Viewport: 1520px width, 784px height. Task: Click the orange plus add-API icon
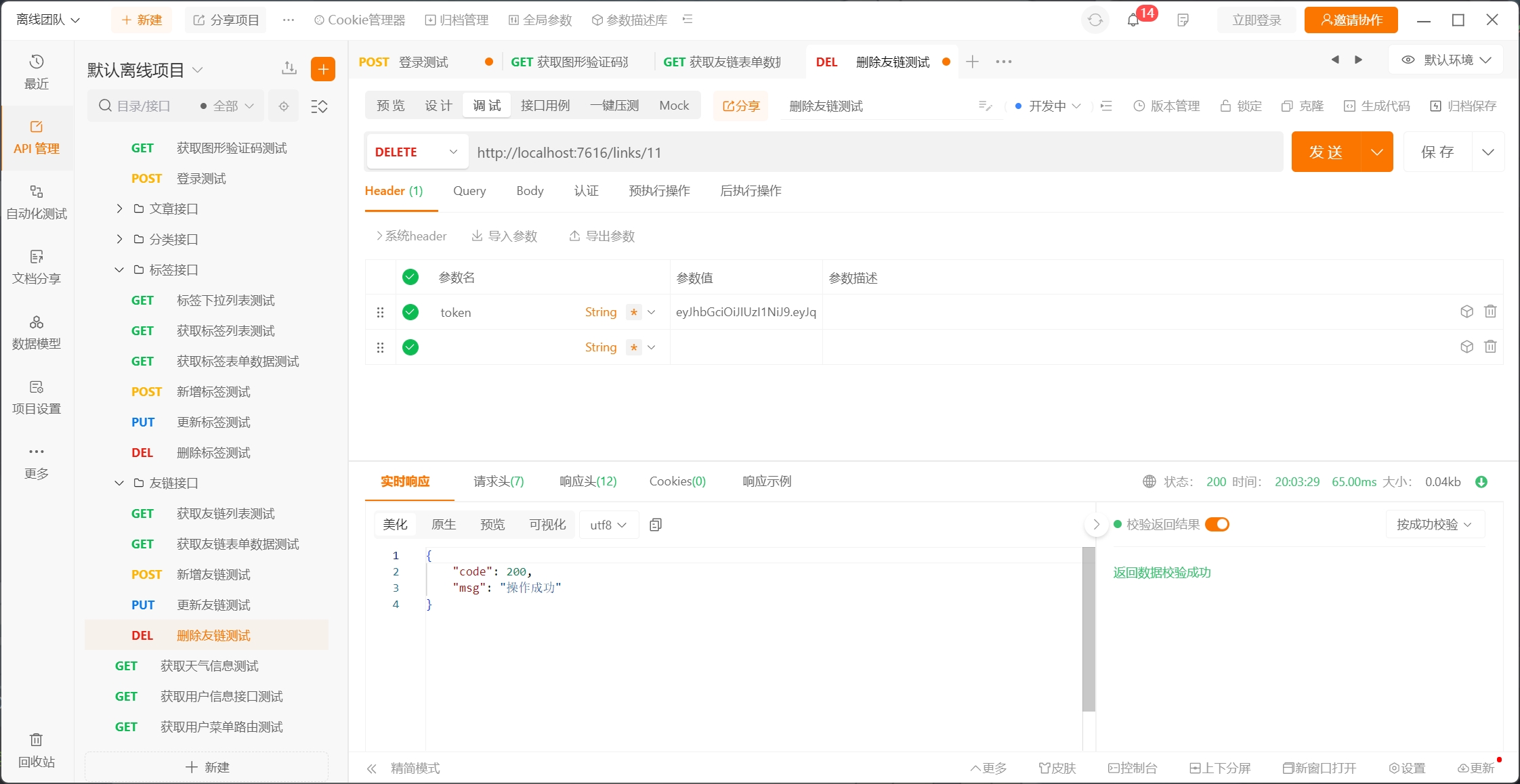[323, 69]
